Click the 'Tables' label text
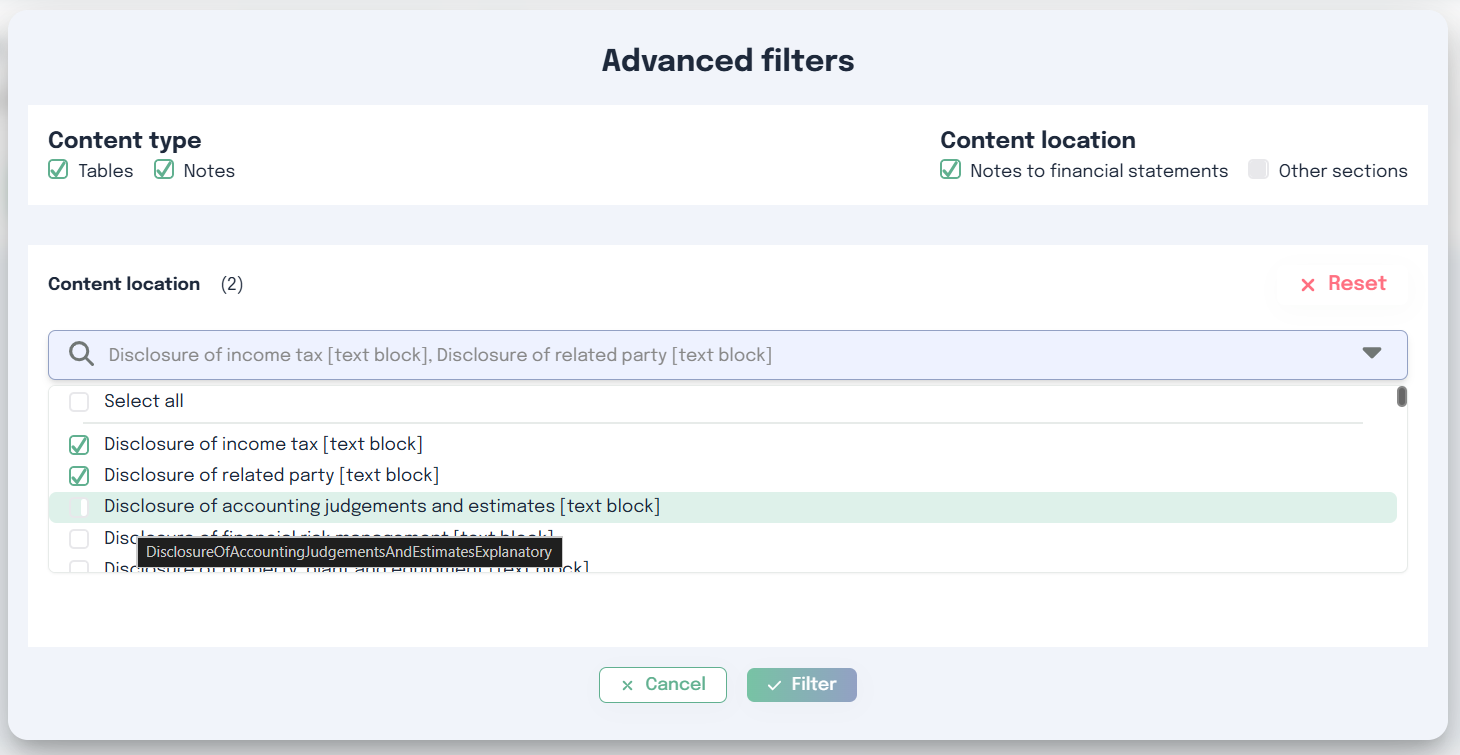Image resolution: width=1460 pixels, height=755 pixels. tap(106, 171)
